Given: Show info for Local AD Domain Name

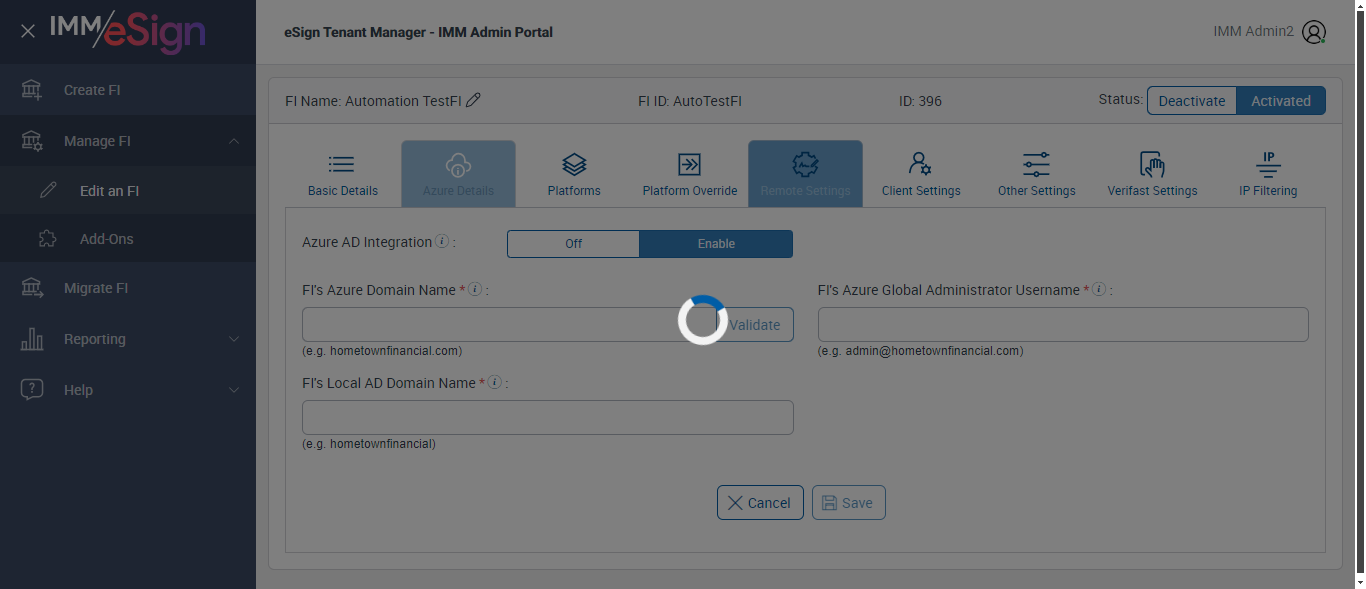Looking at the screenshot, I should pyautogui.click(x=494, y=383).
